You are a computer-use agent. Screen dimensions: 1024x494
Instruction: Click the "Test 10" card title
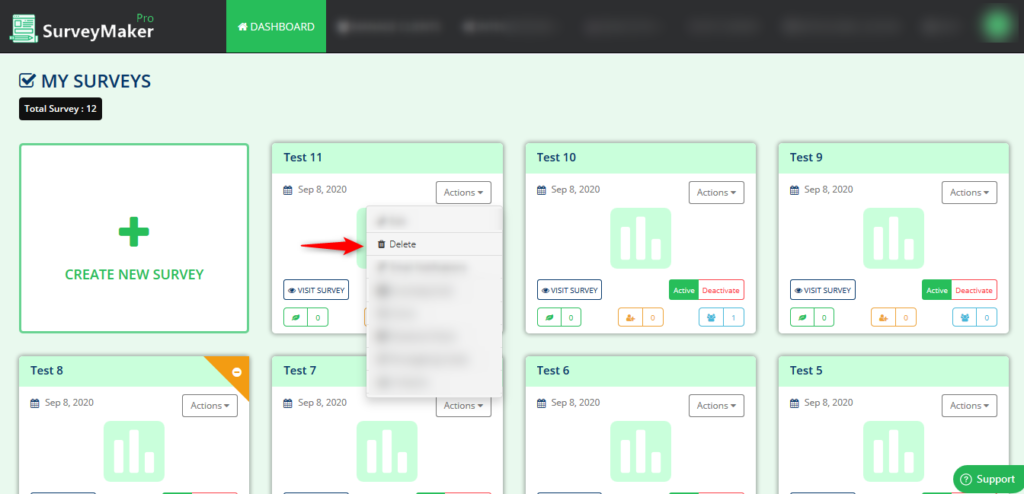(556, 157)
